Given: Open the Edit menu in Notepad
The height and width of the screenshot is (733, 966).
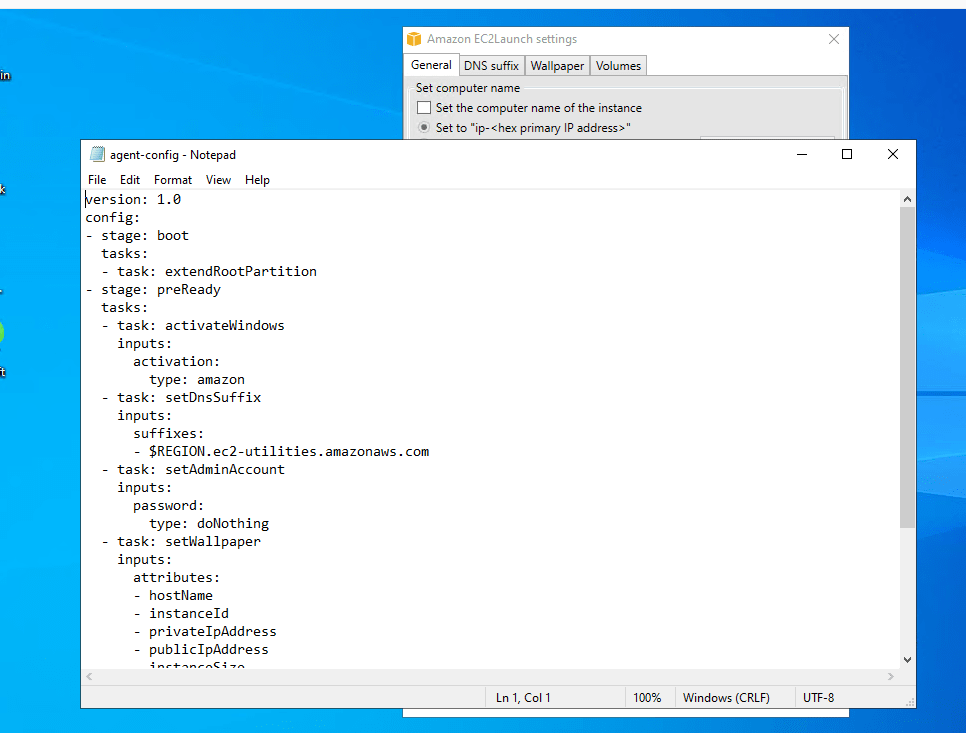Looking at the screenshot, I should pos(129,180).
